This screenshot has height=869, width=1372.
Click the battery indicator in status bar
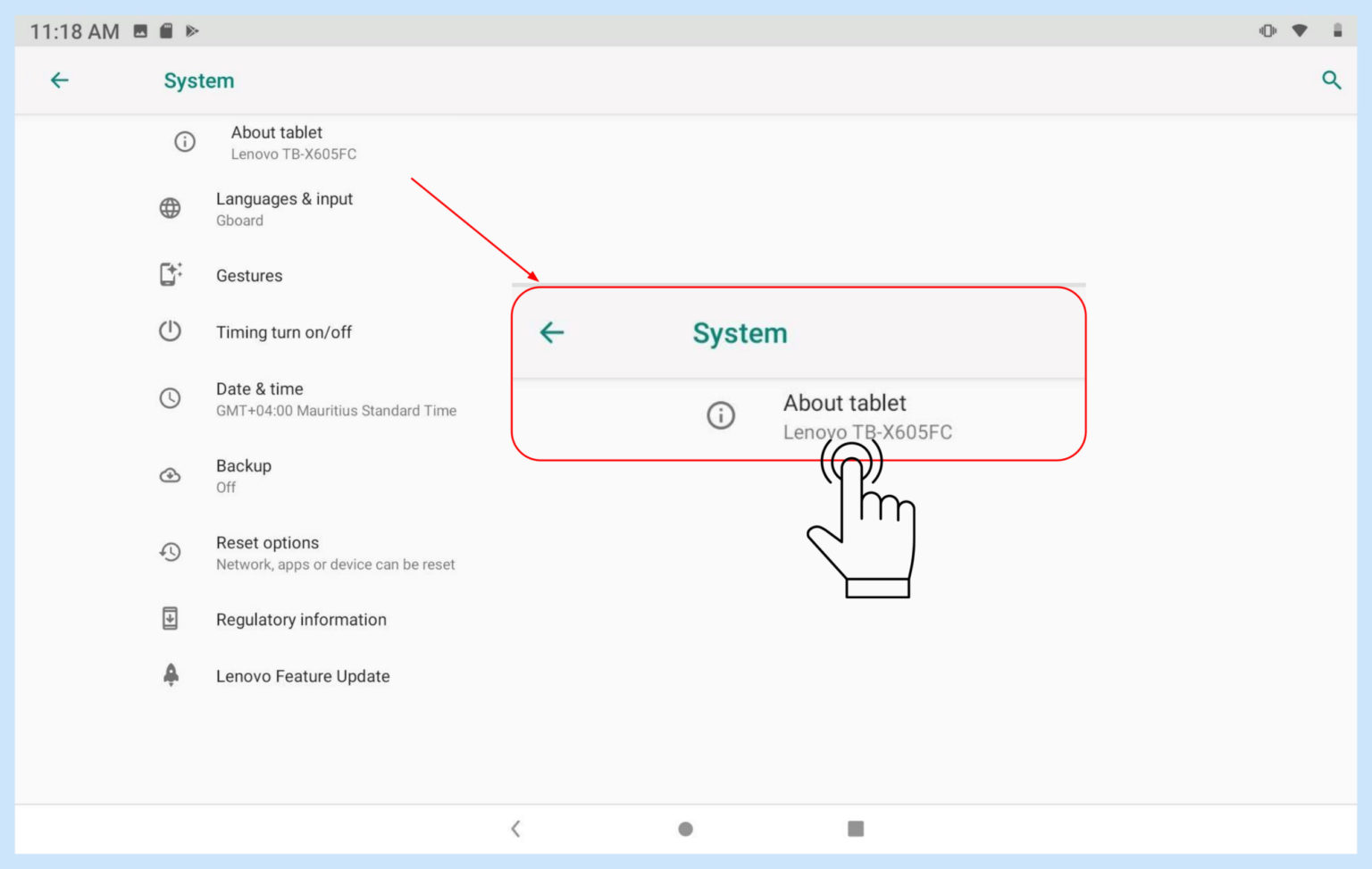point(1337,29)
